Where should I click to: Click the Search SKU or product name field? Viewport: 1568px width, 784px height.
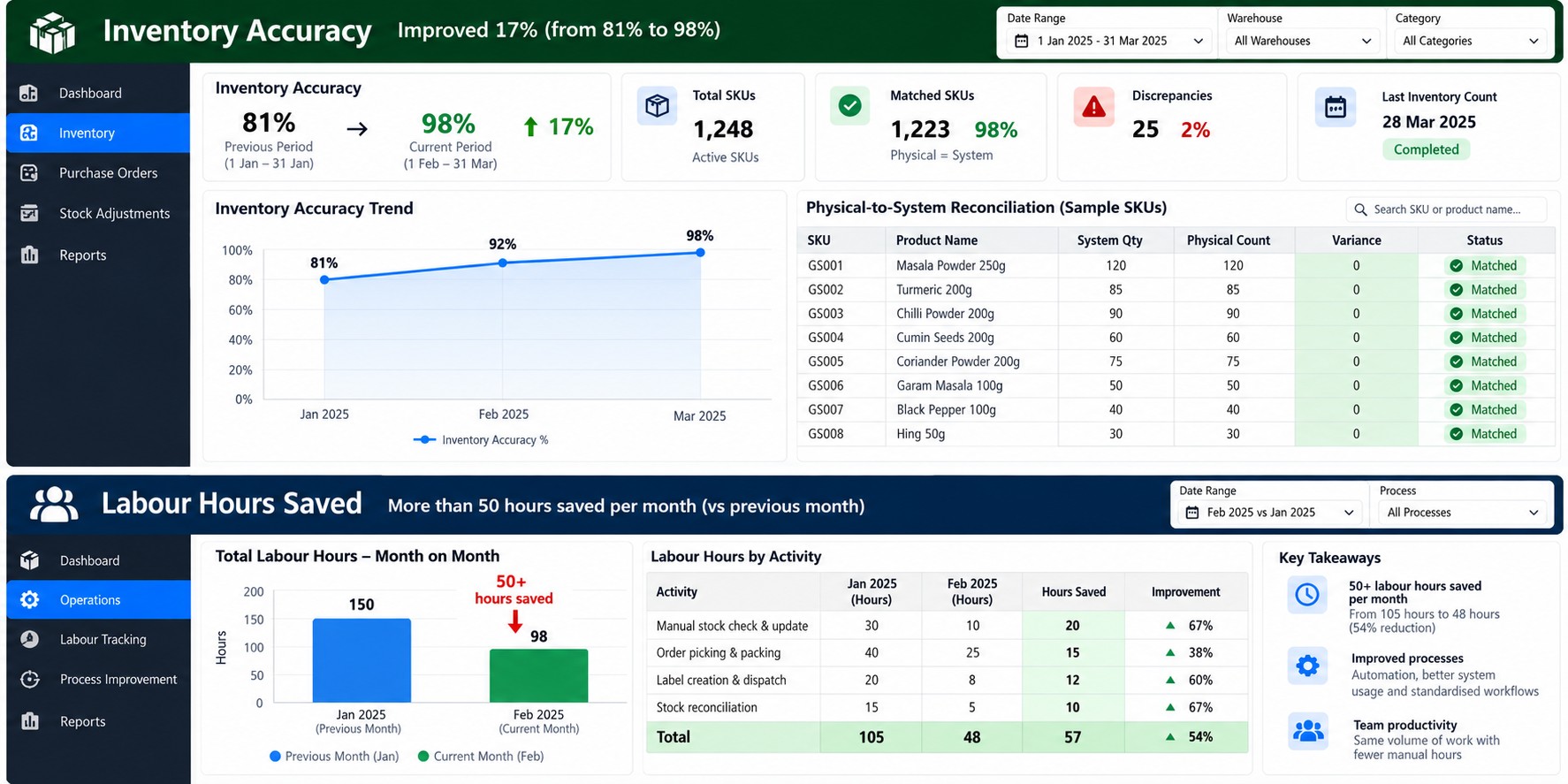(1446, 209)
